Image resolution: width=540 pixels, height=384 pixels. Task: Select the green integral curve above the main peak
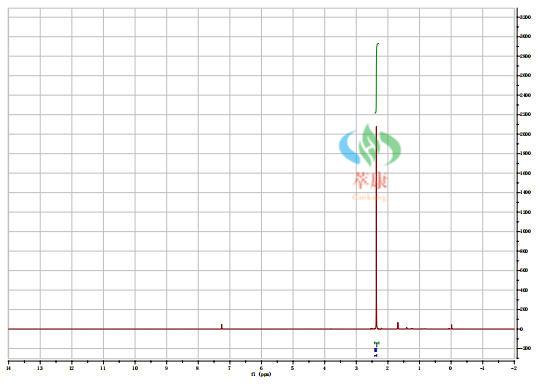pyautogui.click(x=377, y=78)
